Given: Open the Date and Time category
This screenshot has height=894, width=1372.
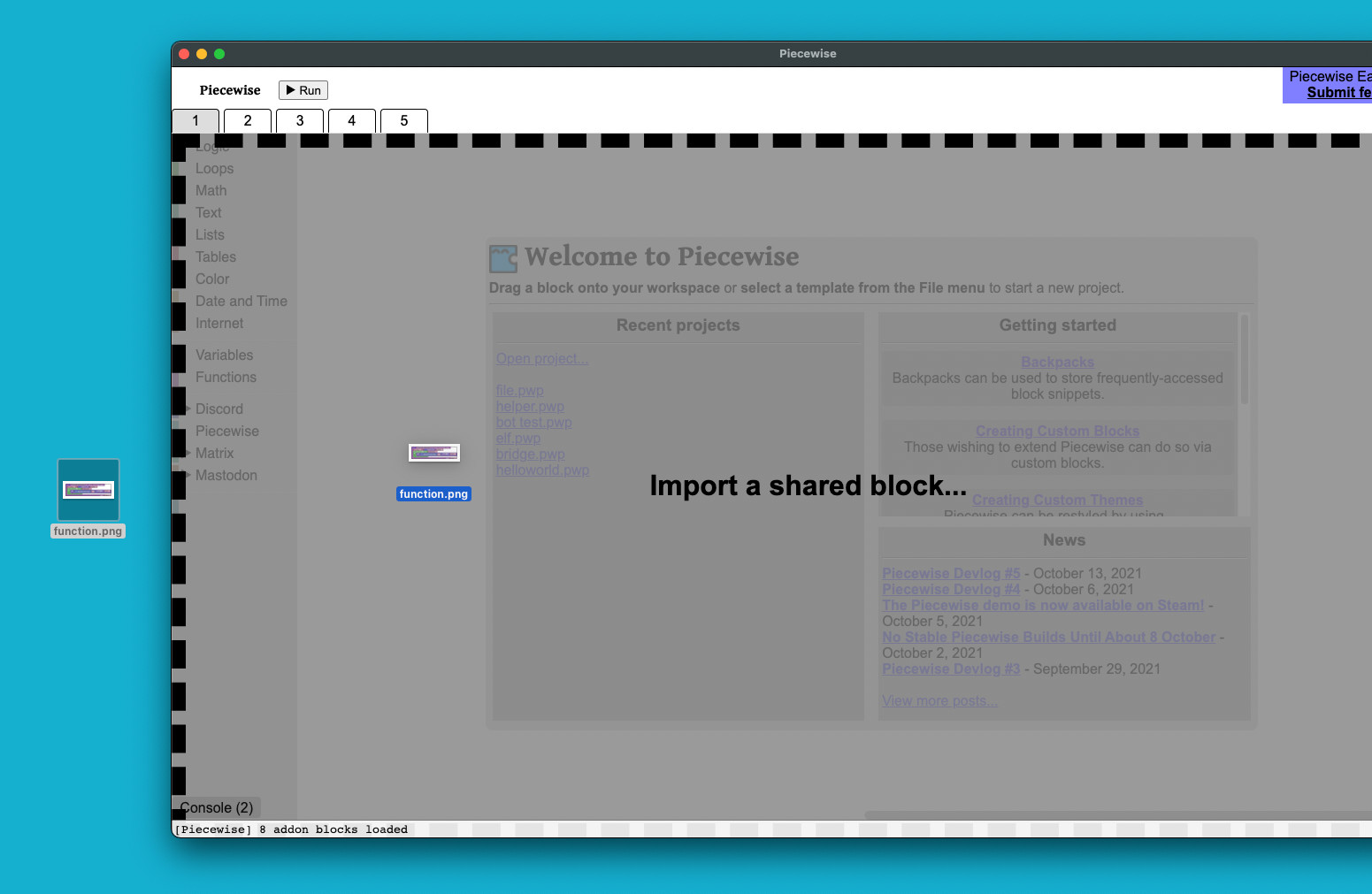Looking at the screenshot, I should [x=241, y=301].
